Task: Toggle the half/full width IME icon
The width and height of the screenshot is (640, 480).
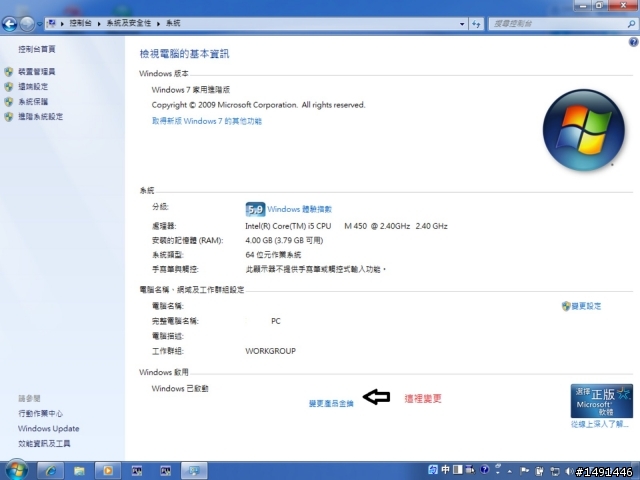Action: tap(458, 470)
